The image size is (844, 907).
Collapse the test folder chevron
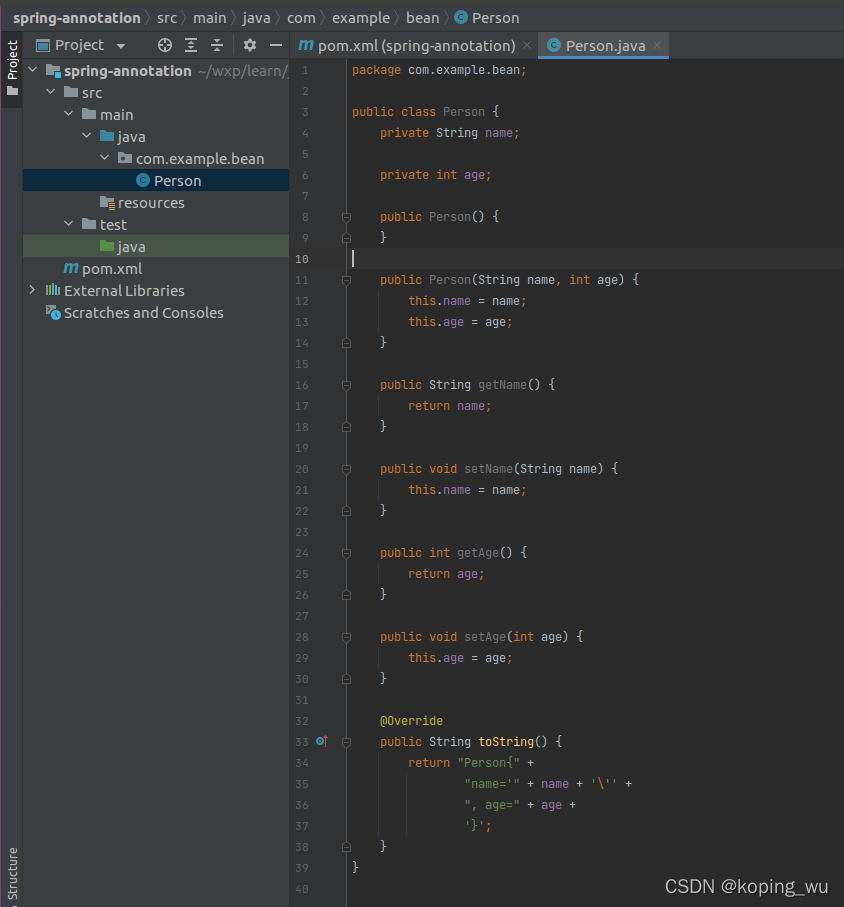[x=69, y=223]
